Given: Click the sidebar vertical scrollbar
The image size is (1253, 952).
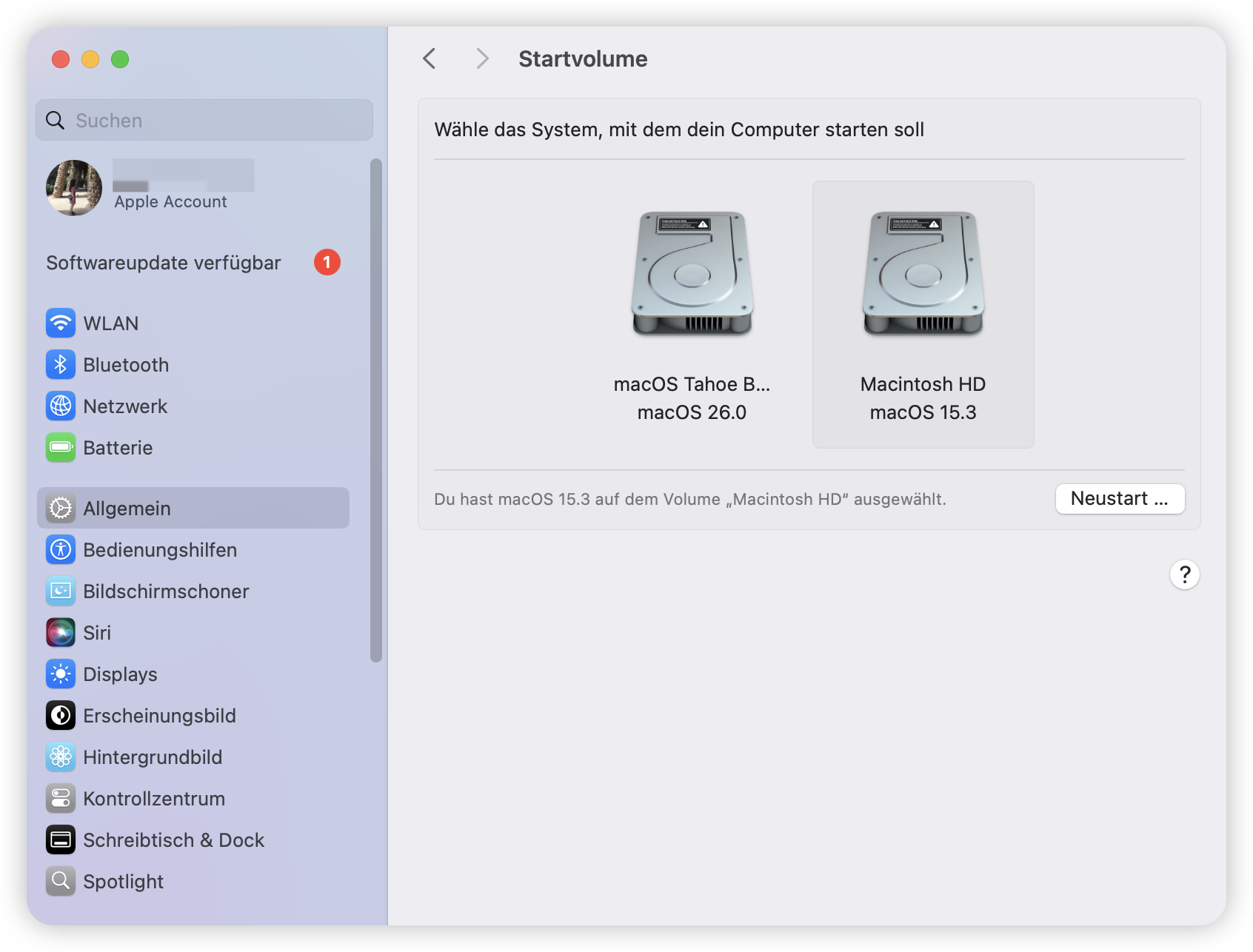Looking at the screenshot, I should (x=376, y=410).
